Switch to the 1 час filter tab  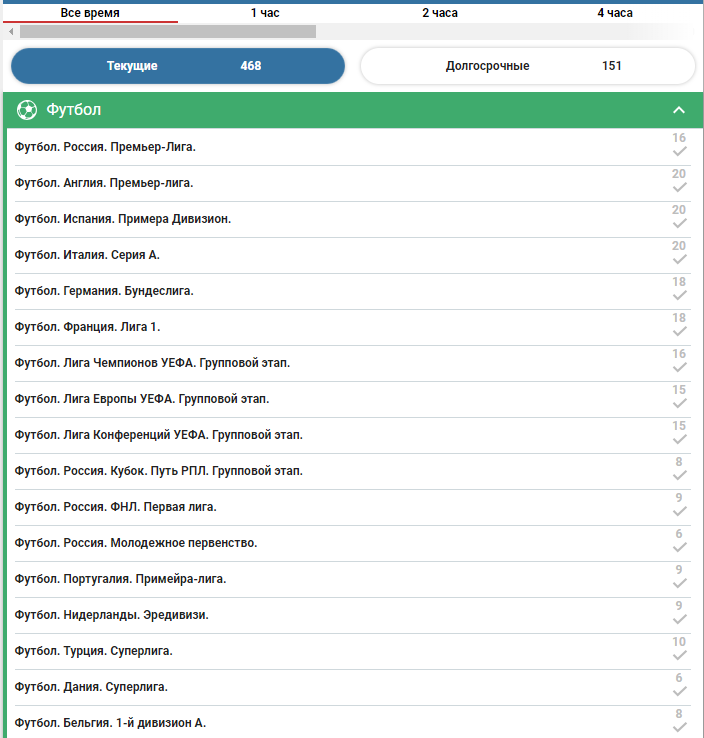[x=265, y=13]
